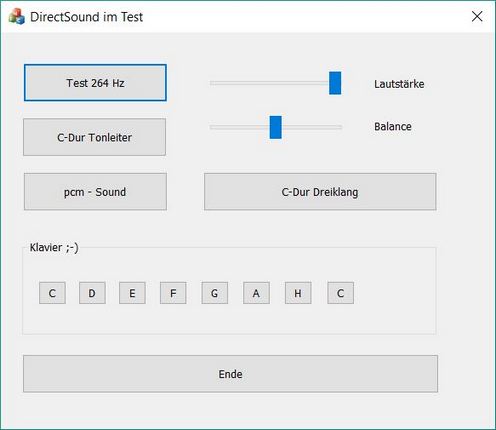This screenshot has width=496, height=430.
Task: Play the G piano key
Action: click(215, 293)
